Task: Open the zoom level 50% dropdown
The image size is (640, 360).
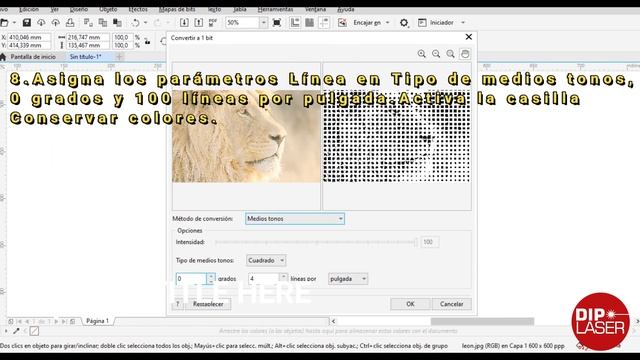Action: pyautogui.click(x=263, y=22)
